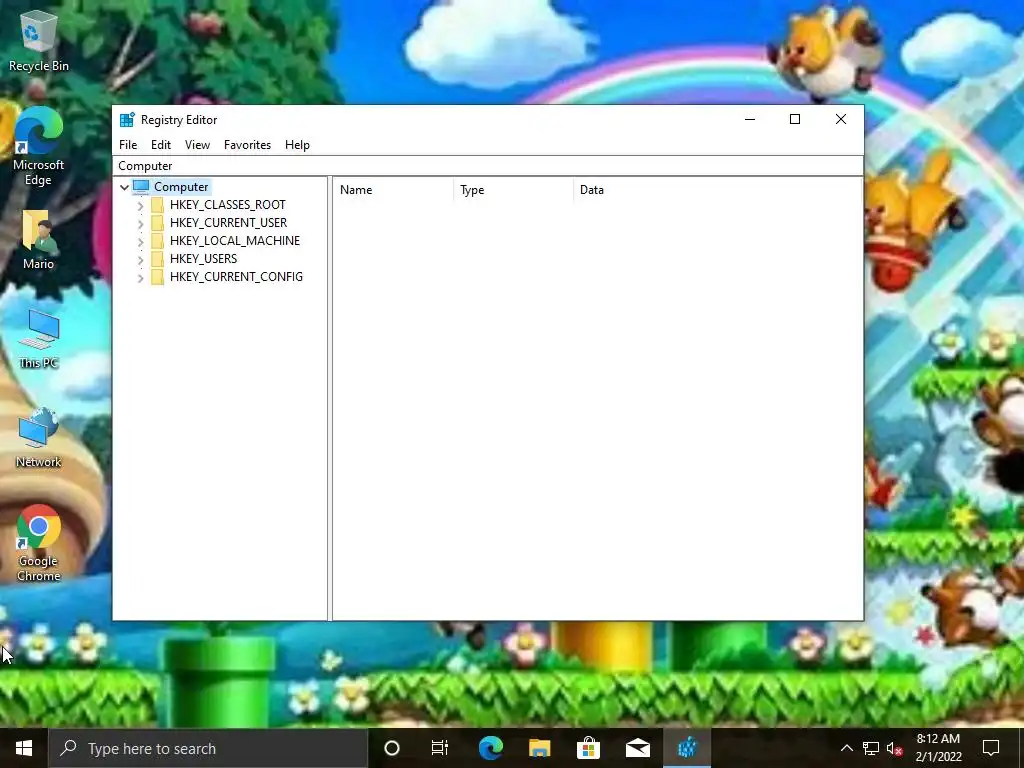Screen dimensions: 1024x768
Task: Open the clock showing 8:12 AM
Action: (x=938, y=748)
